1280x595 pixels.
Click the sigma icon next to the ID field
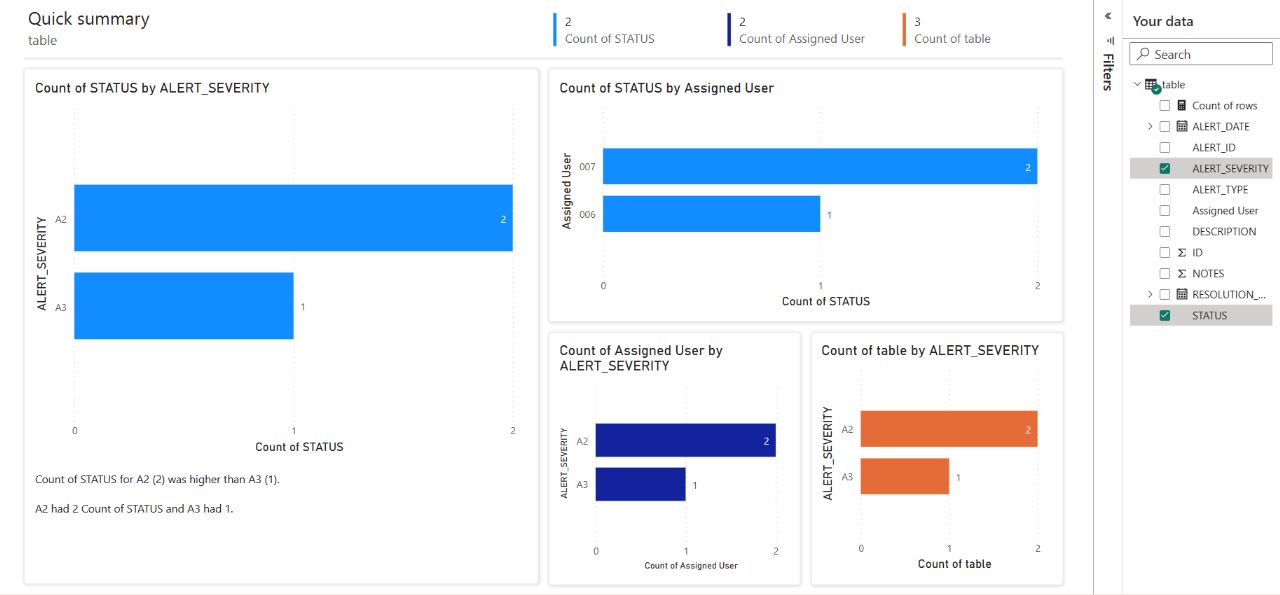point(1181,252)
